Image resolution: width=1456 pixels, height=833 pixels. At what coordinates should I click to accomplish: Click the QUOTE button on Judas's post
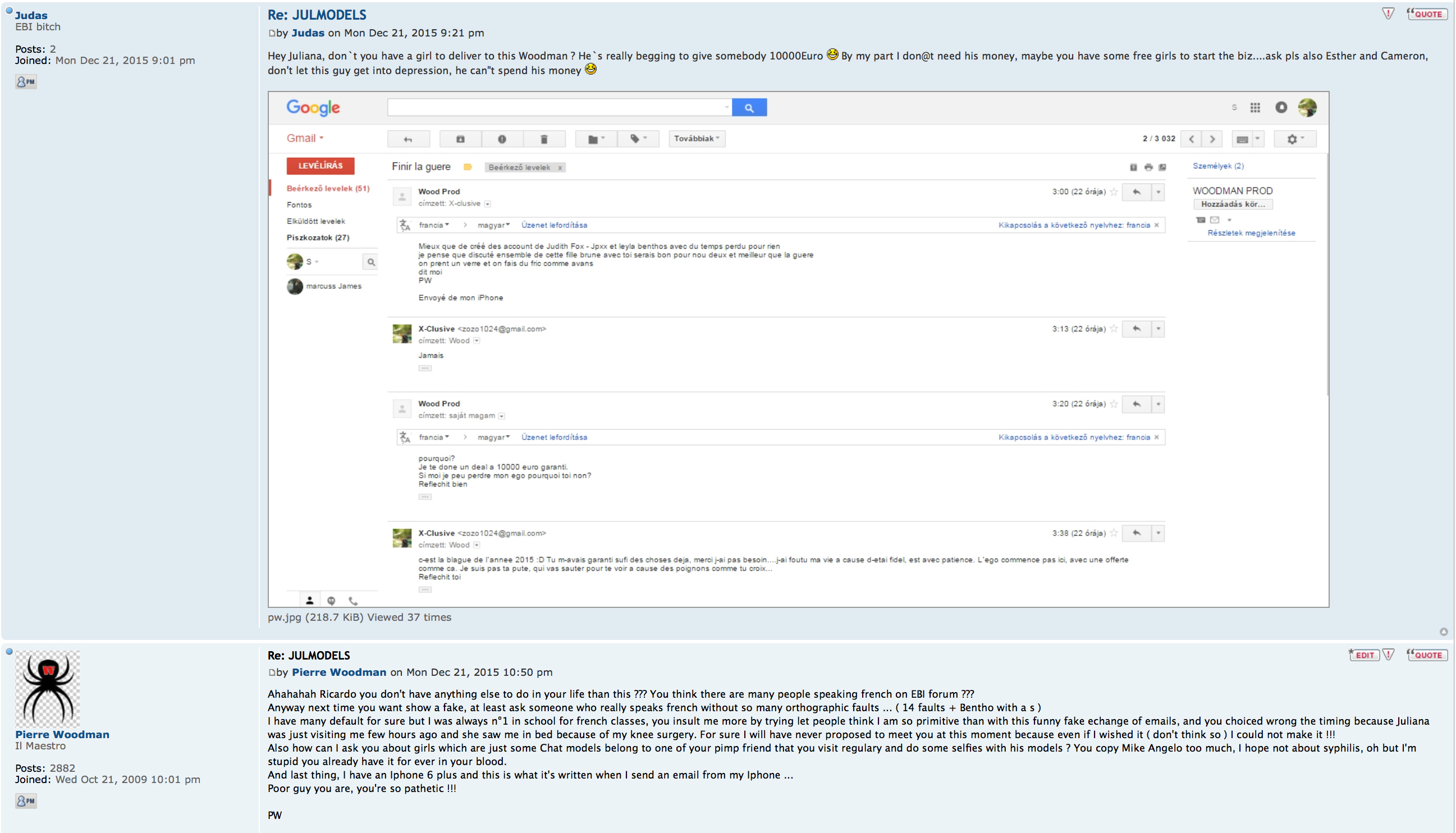1427,13
